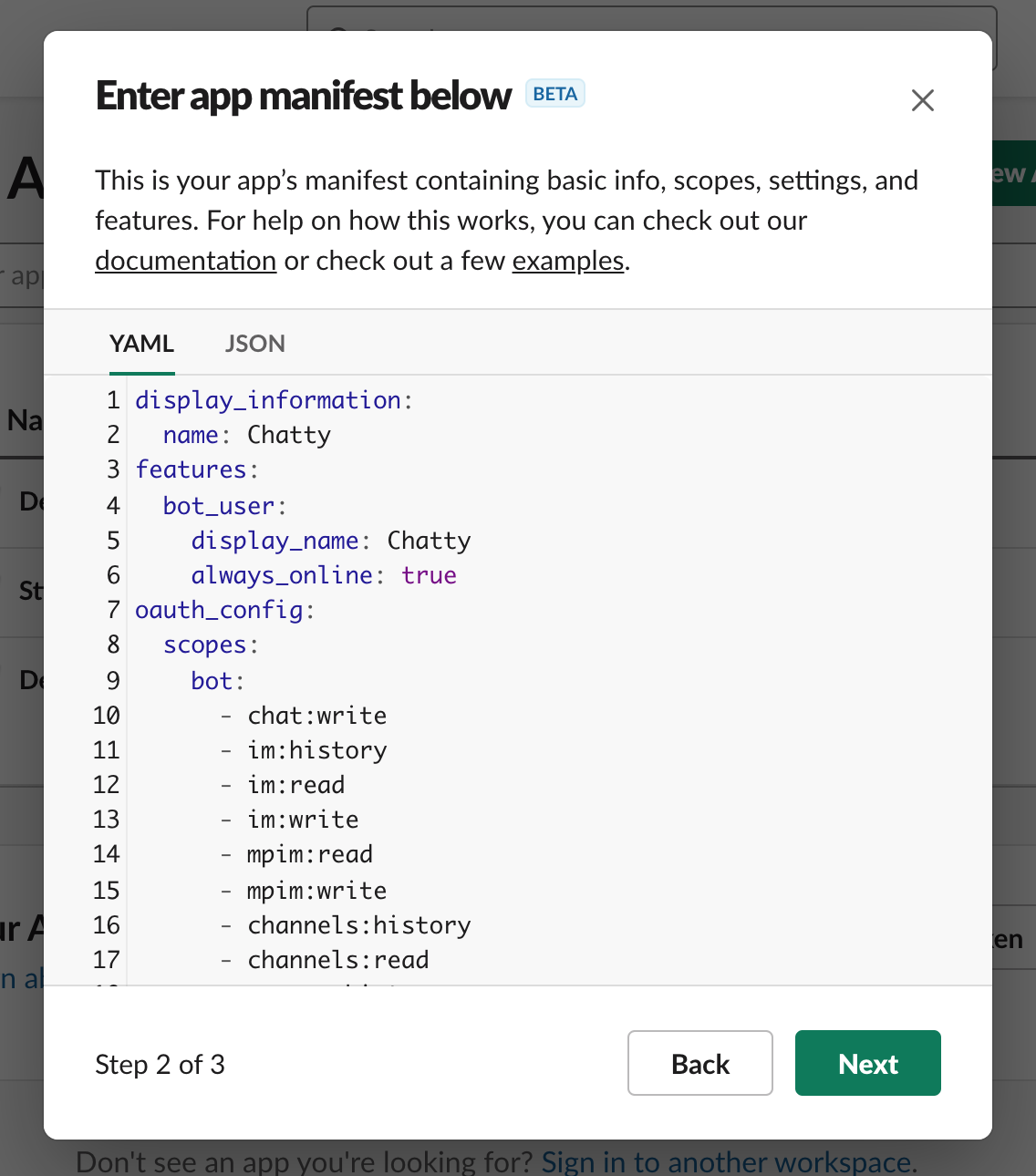This screenshot has height=1176, width=1036.
Task: Go to next step with Next
Action: coord(868,1063)
